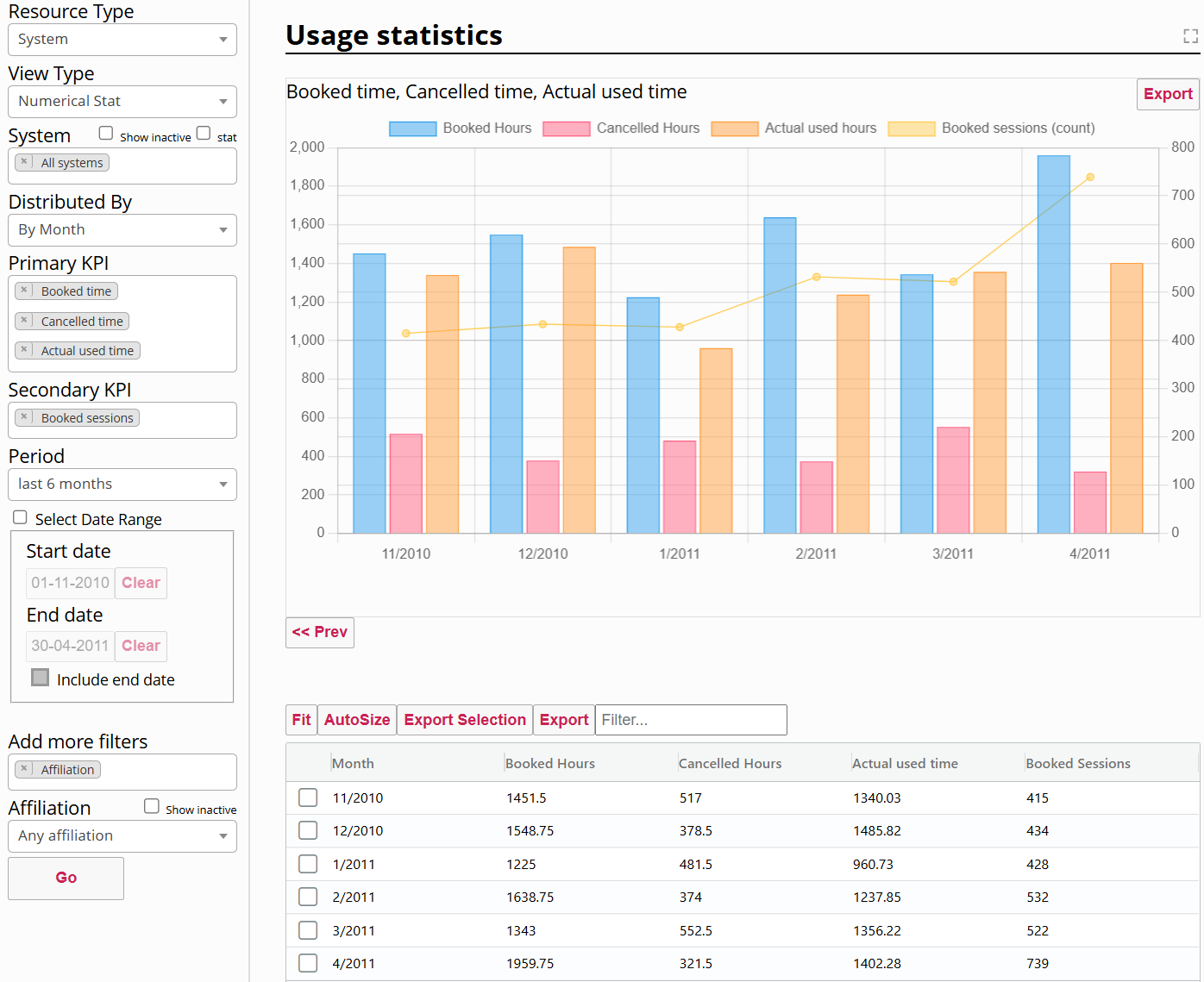Click the Export Selection button

click(x=465, y=720)
